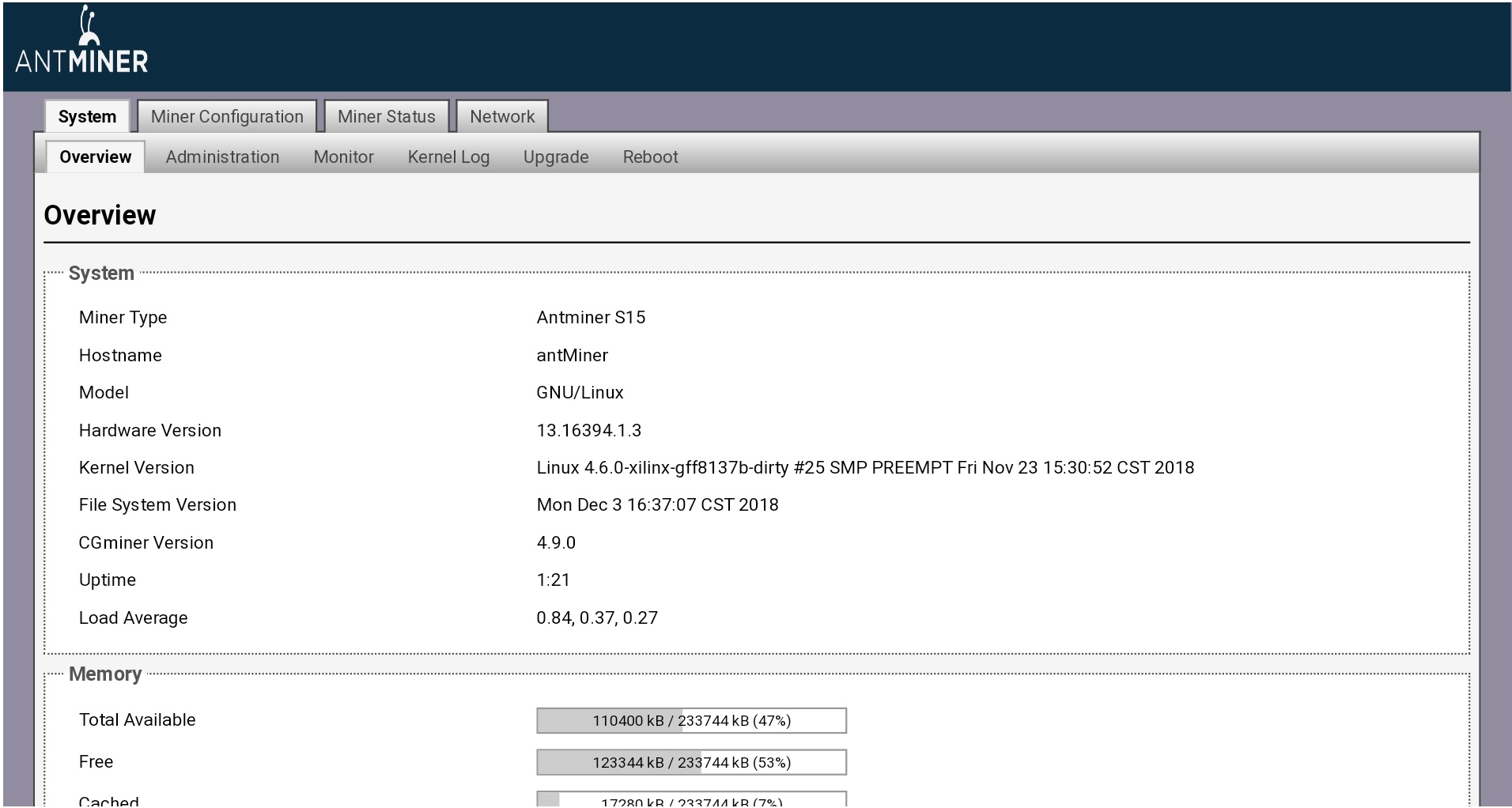The height and width of the screenshot is (808, 1512).
Task: Select the Overview sub-tab
Action: 96,157
